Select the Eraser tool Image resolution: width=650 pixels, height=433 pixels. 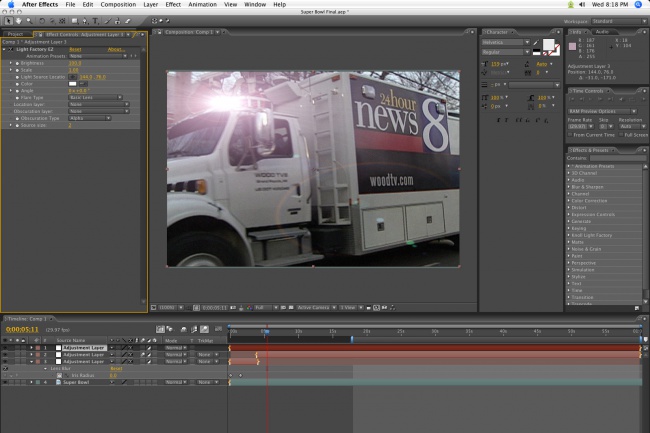click(x=128, y=21)
